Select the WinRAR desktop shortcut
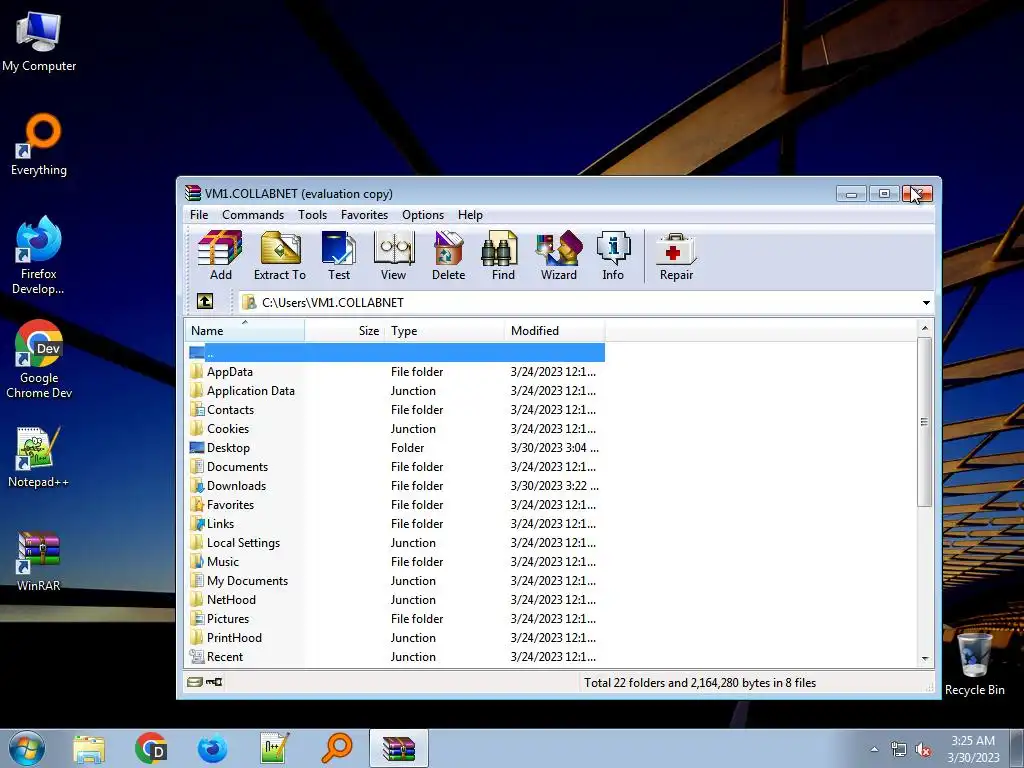Image resolution: width=1024 pixels, height=768 pixels. [39, 562]
